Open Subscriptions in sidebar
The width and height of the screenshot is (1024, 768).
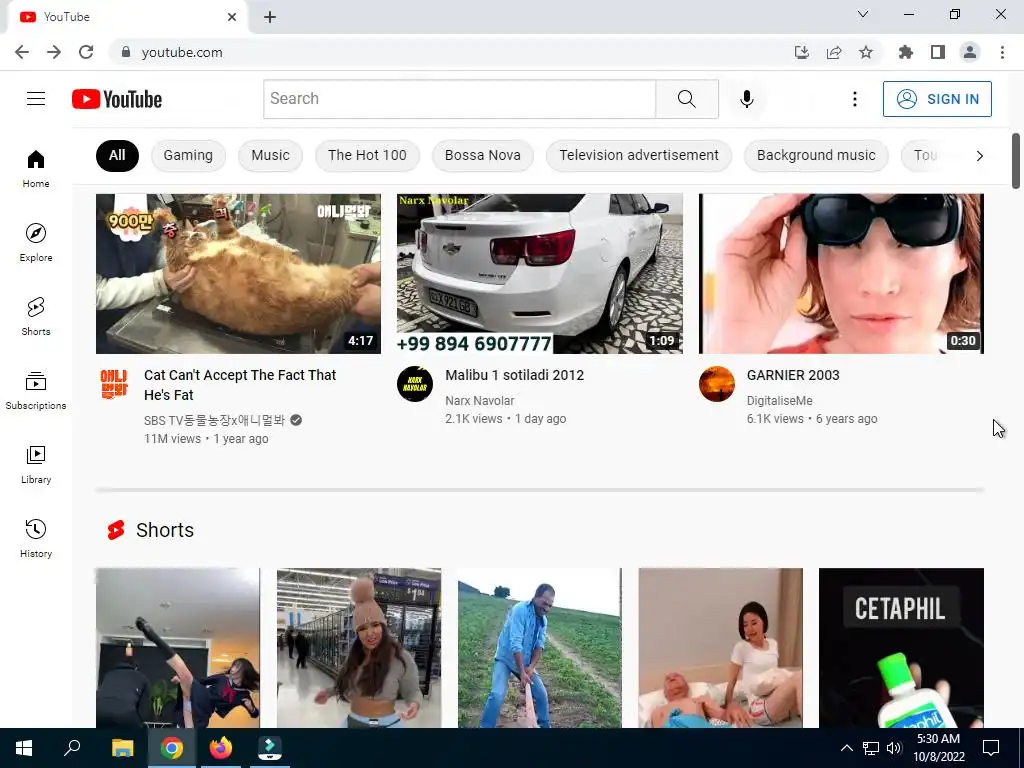point(36,391)
